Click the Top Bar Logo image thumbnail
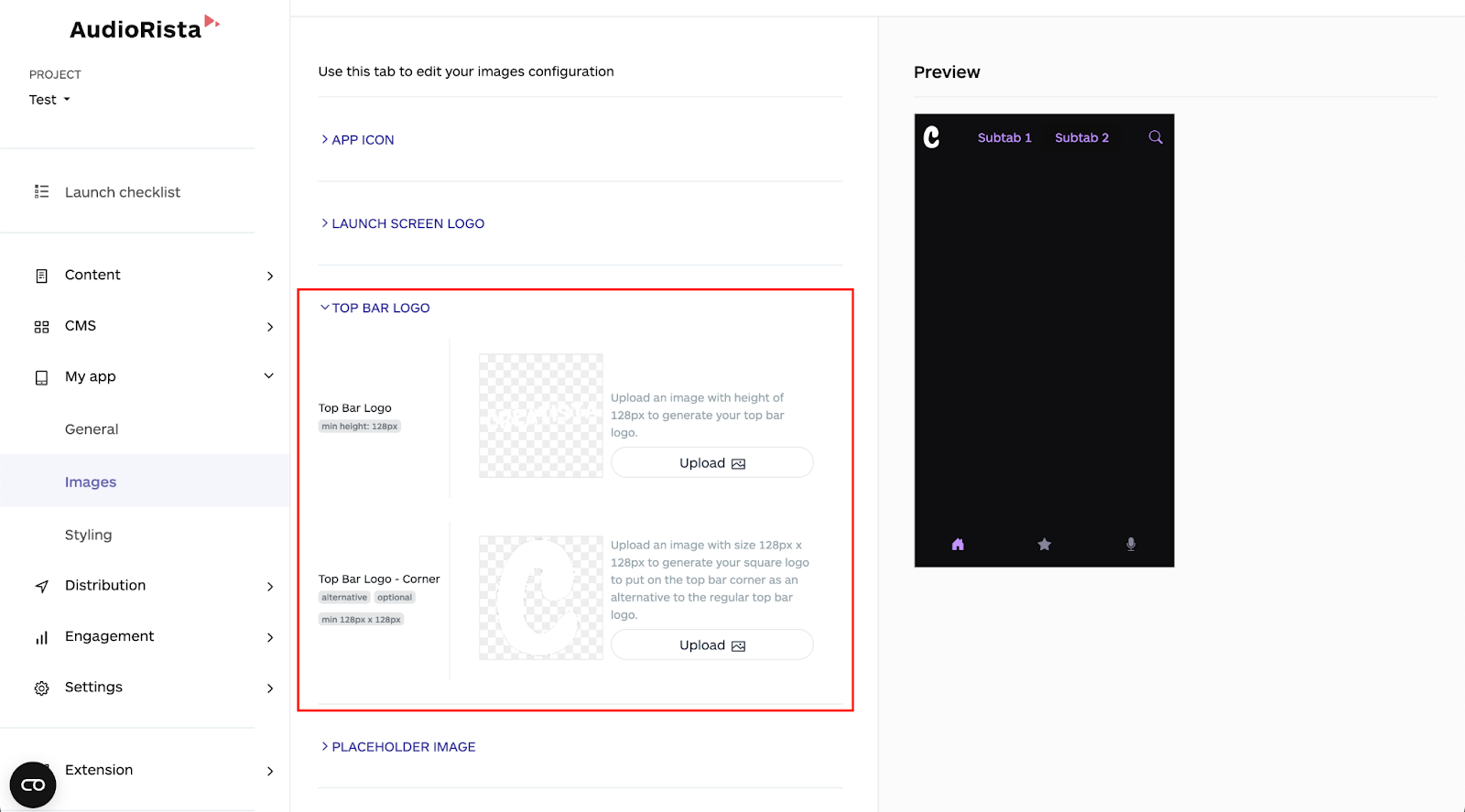The image size is (1465, 812). click(x=541, y=416)
